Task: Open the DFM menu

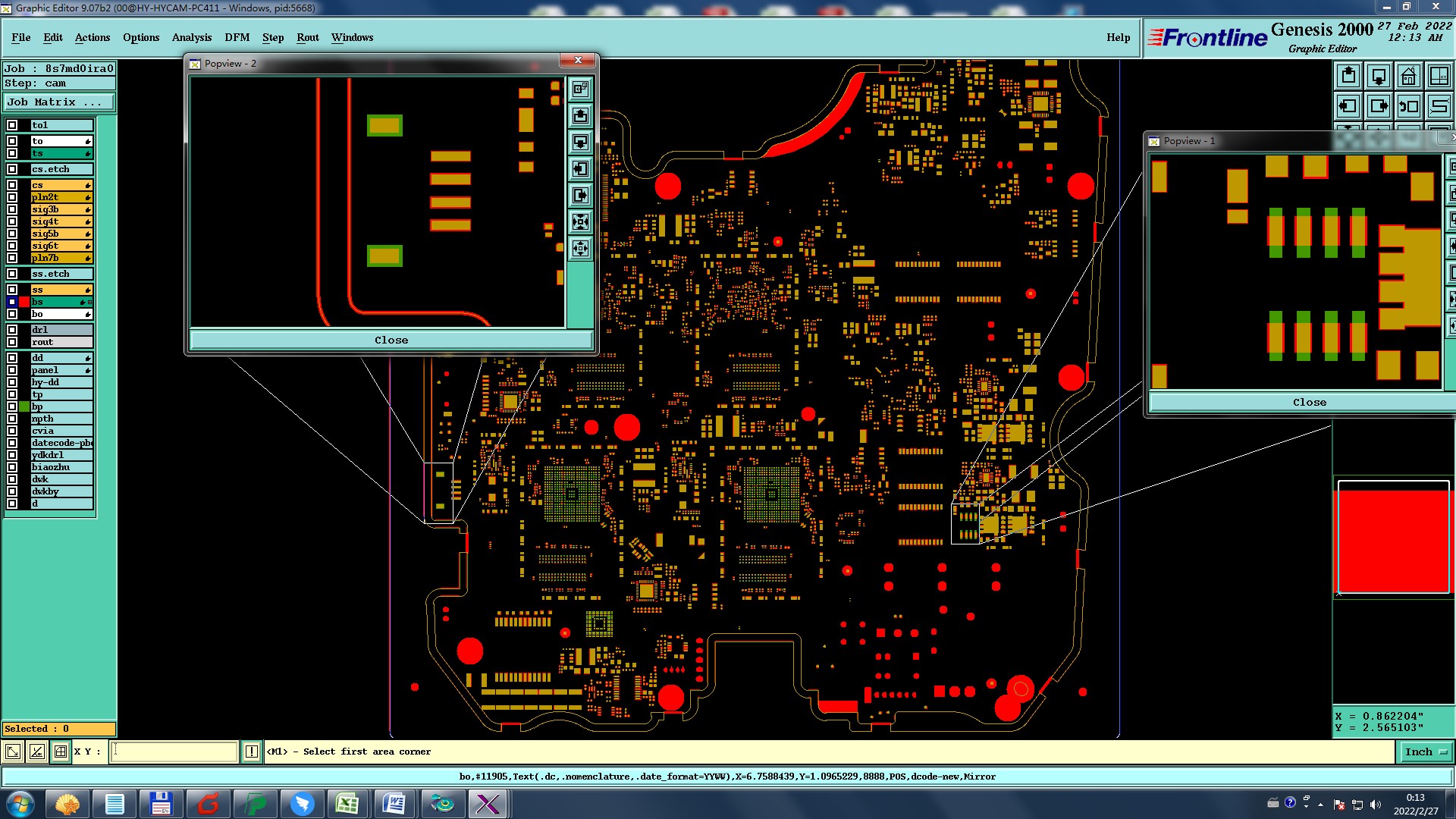Action: (237, 37)
